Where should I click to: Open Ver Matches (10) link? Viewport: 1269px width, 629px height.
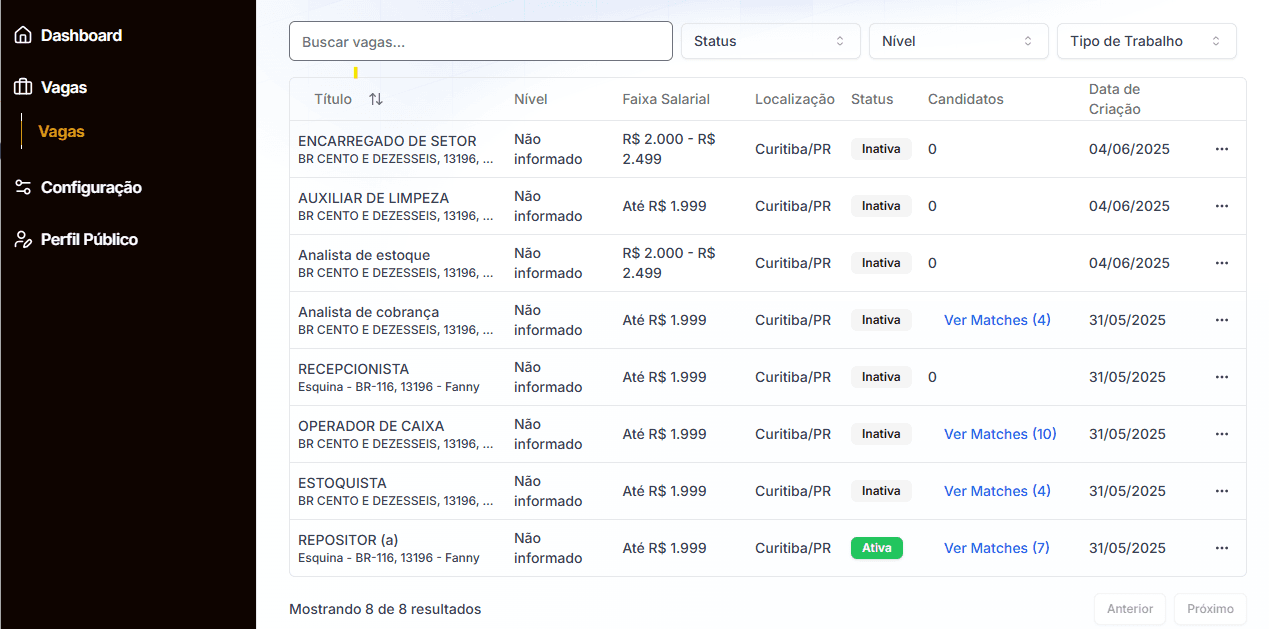click(x=1000, y=434)
